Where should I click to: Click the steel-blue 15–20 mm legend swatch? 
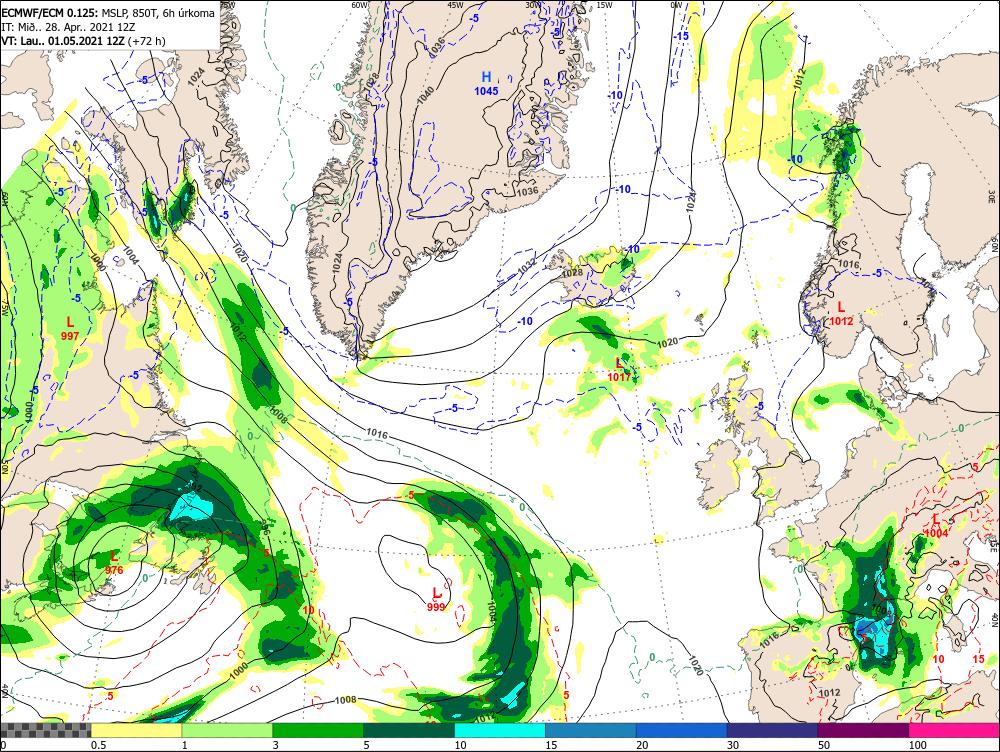pyautogui.click(x=591, y=730)
